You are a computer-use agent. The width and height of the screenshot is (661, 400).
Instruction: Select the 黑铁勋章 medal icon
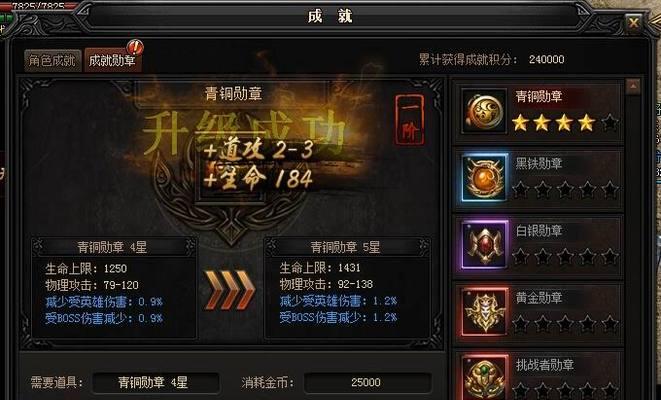pyautogui.click(x=484, y=177)
